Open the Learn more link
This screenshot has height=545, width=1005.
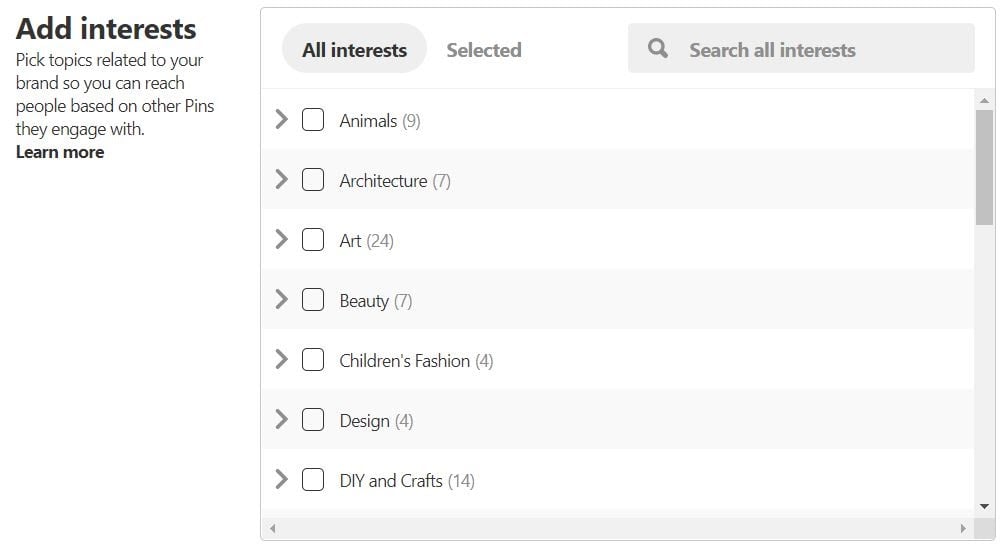(60, 152)
